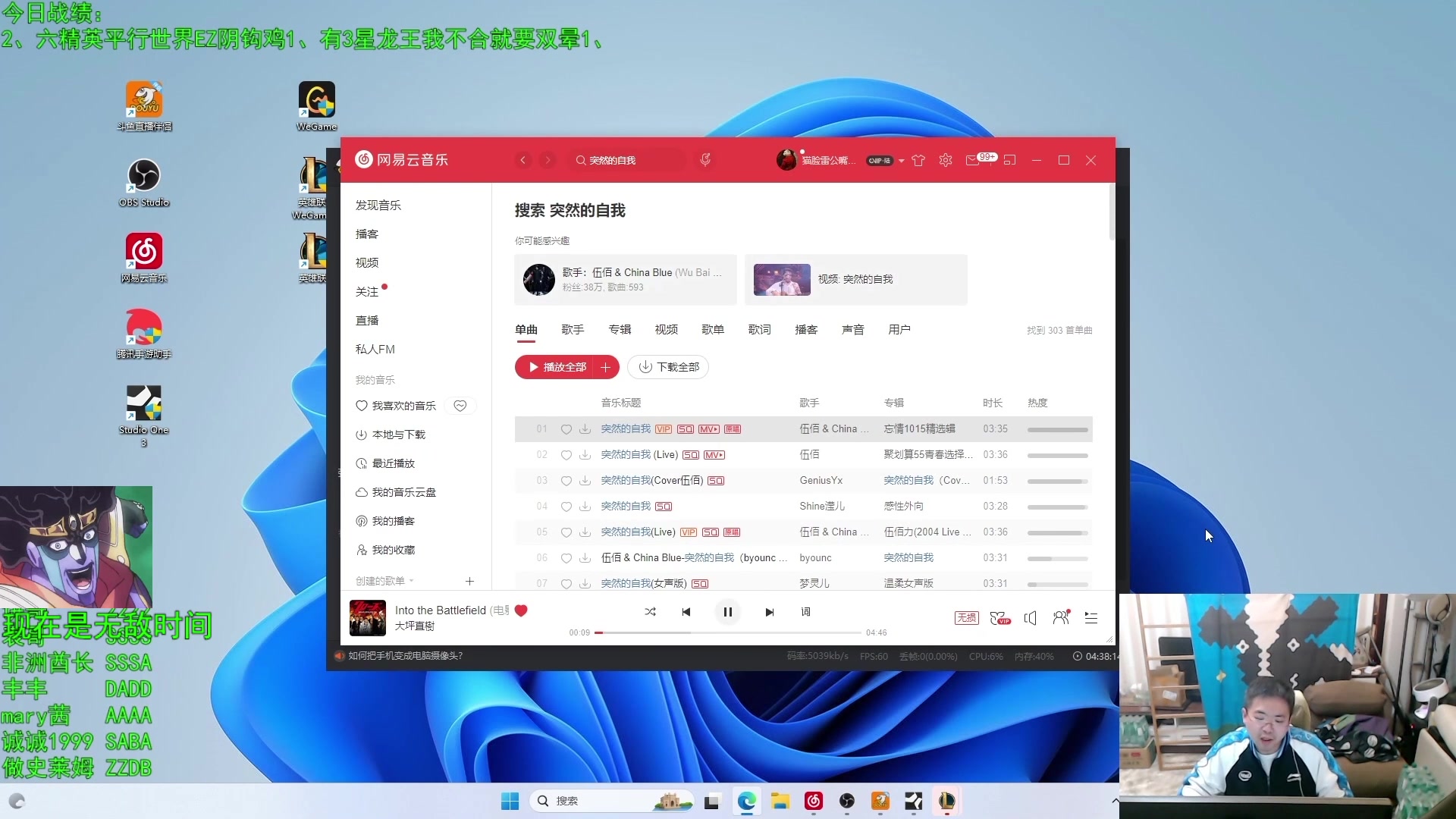
Task: Like song 02 Live with heart
Action: (x=566, y=455)
